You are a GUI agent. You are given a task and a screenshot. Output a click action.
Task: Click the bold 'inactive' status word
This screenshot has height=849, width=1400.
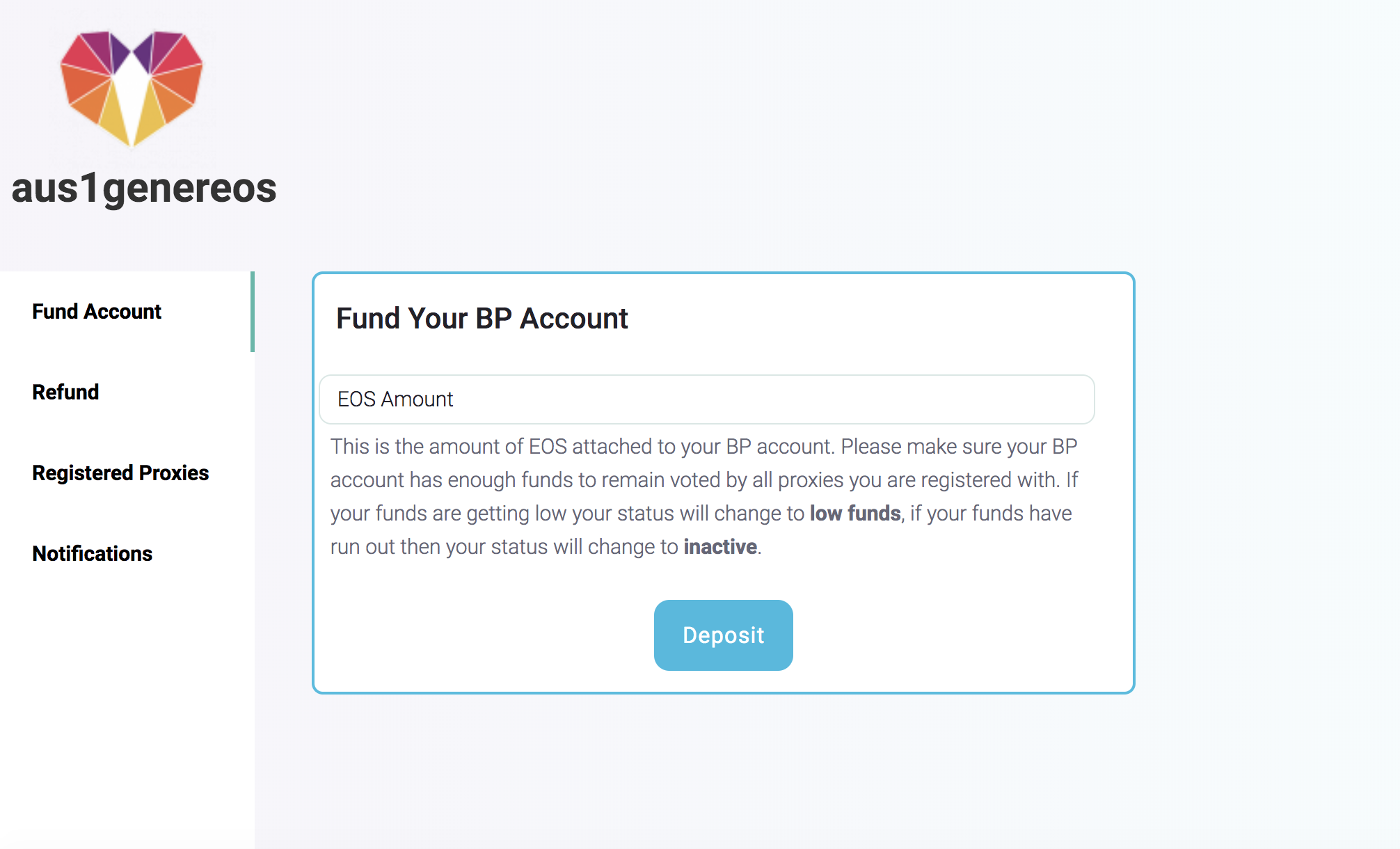[720, 547]
